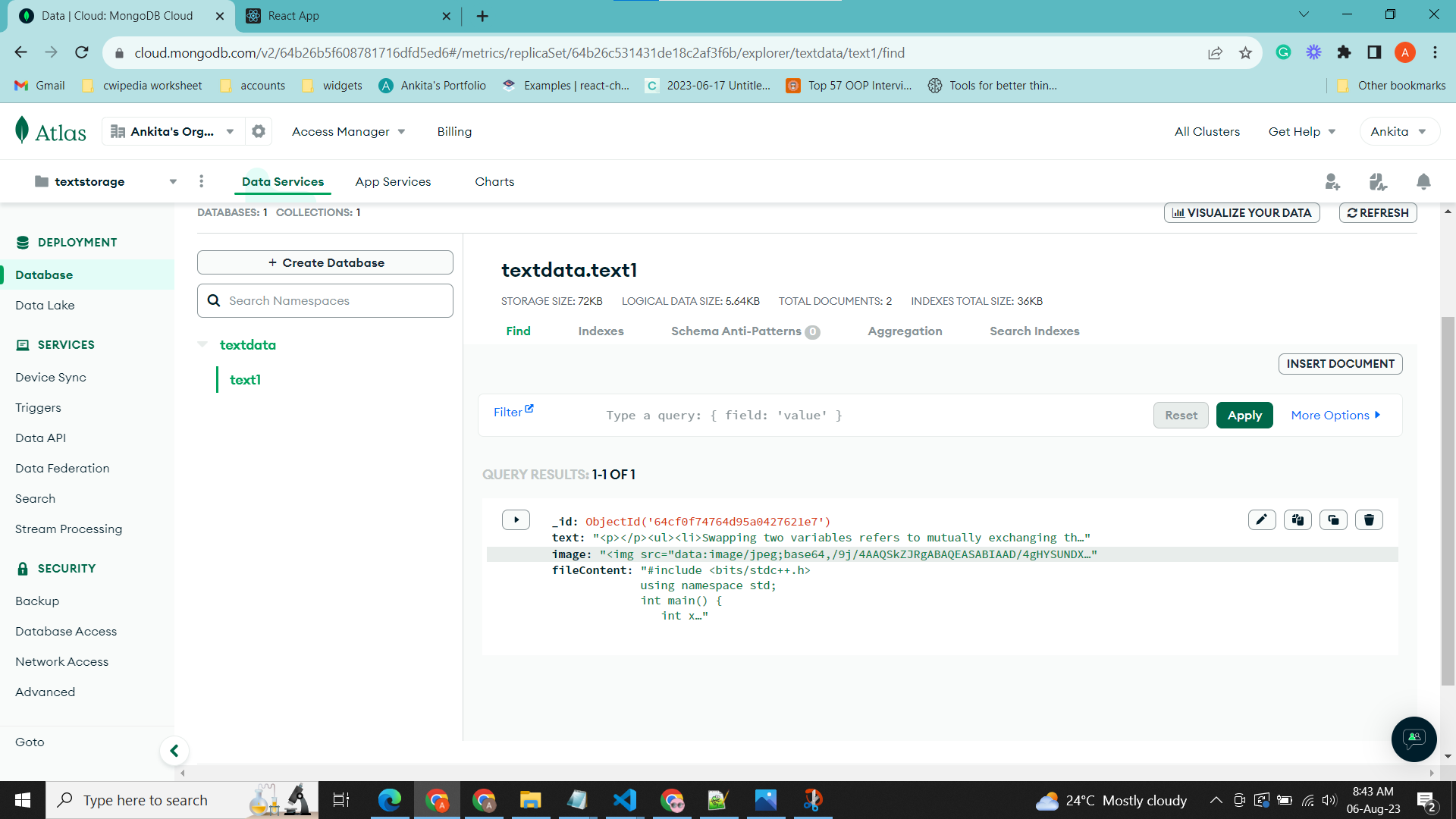Click the Insert Document button
Viewport: 1456px width, 819px height.
point(1340,364)
